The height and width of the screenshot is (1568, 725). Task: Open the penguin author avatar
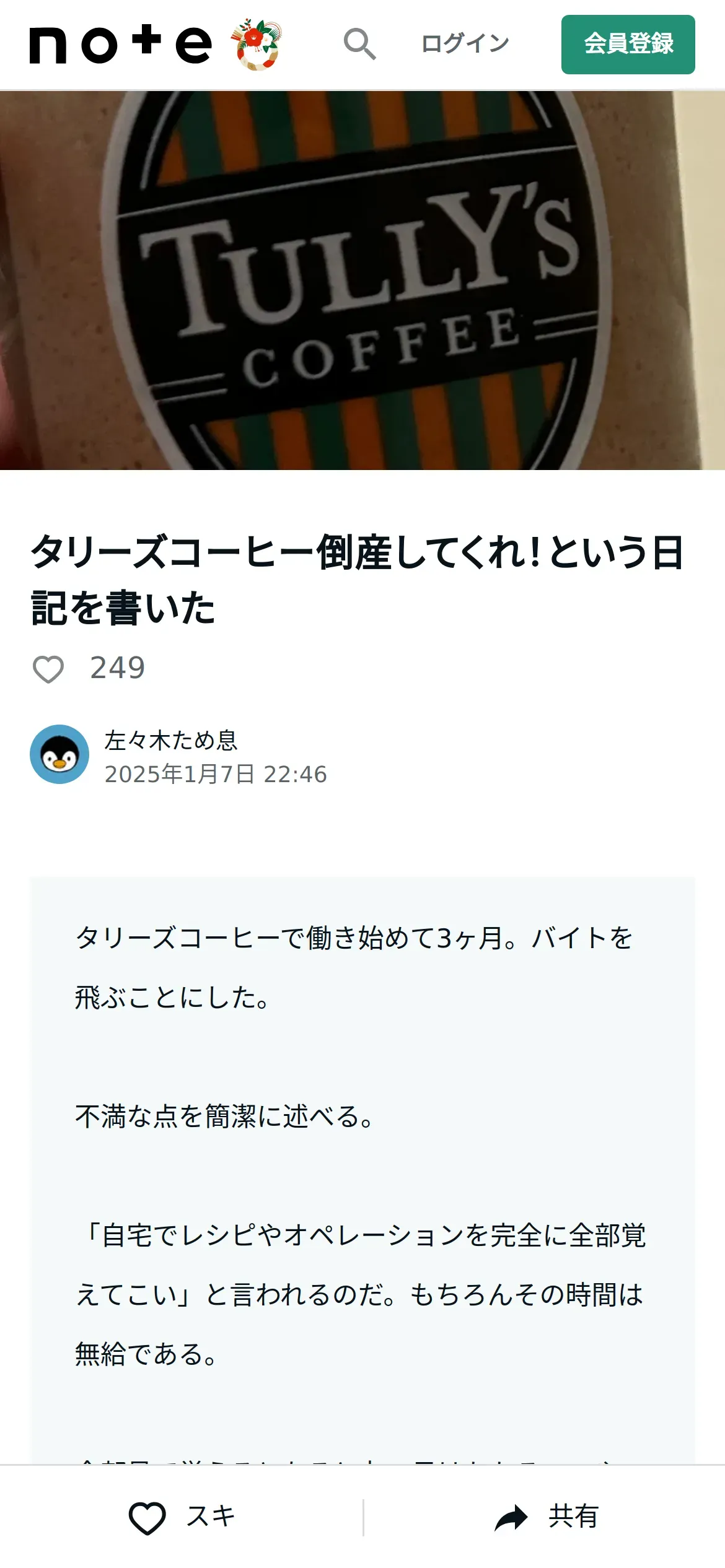click(x=59, y=754)
